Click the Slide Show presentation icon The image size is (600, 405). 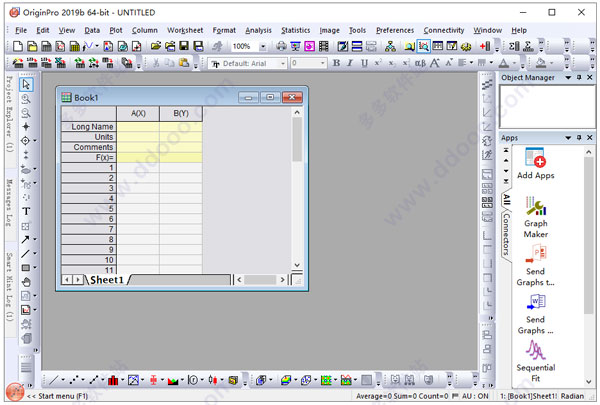pos(295,46)
